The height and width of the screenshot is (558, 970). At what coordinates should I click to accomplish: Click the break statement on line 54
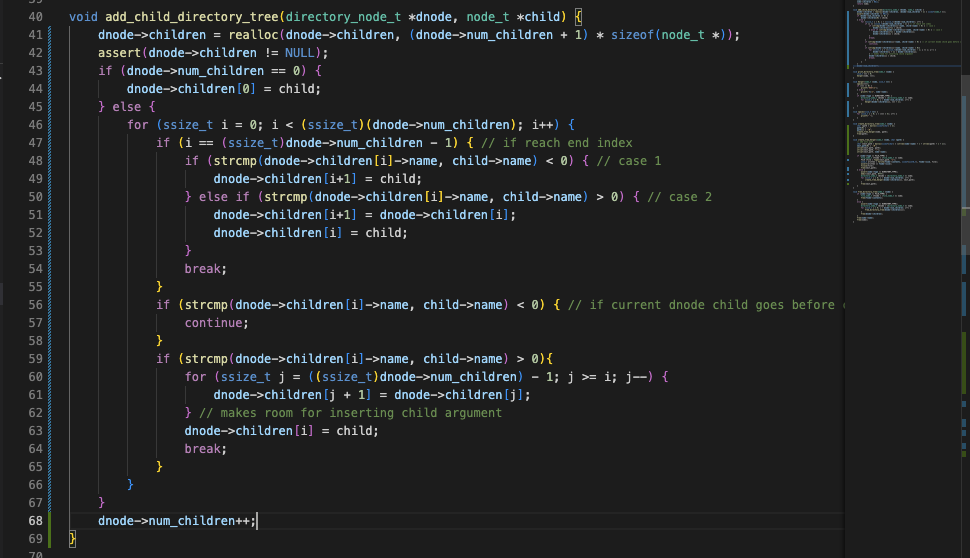click(x=205, y=269)
